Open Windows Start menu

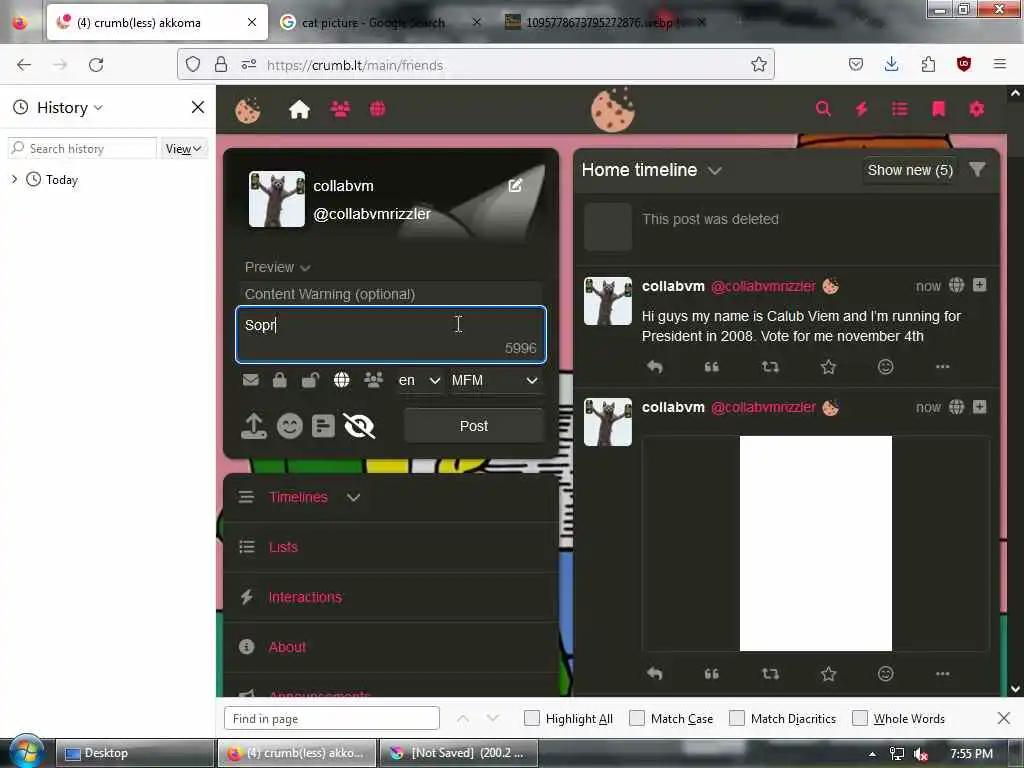pyautogui.click(x=26, y=751)
